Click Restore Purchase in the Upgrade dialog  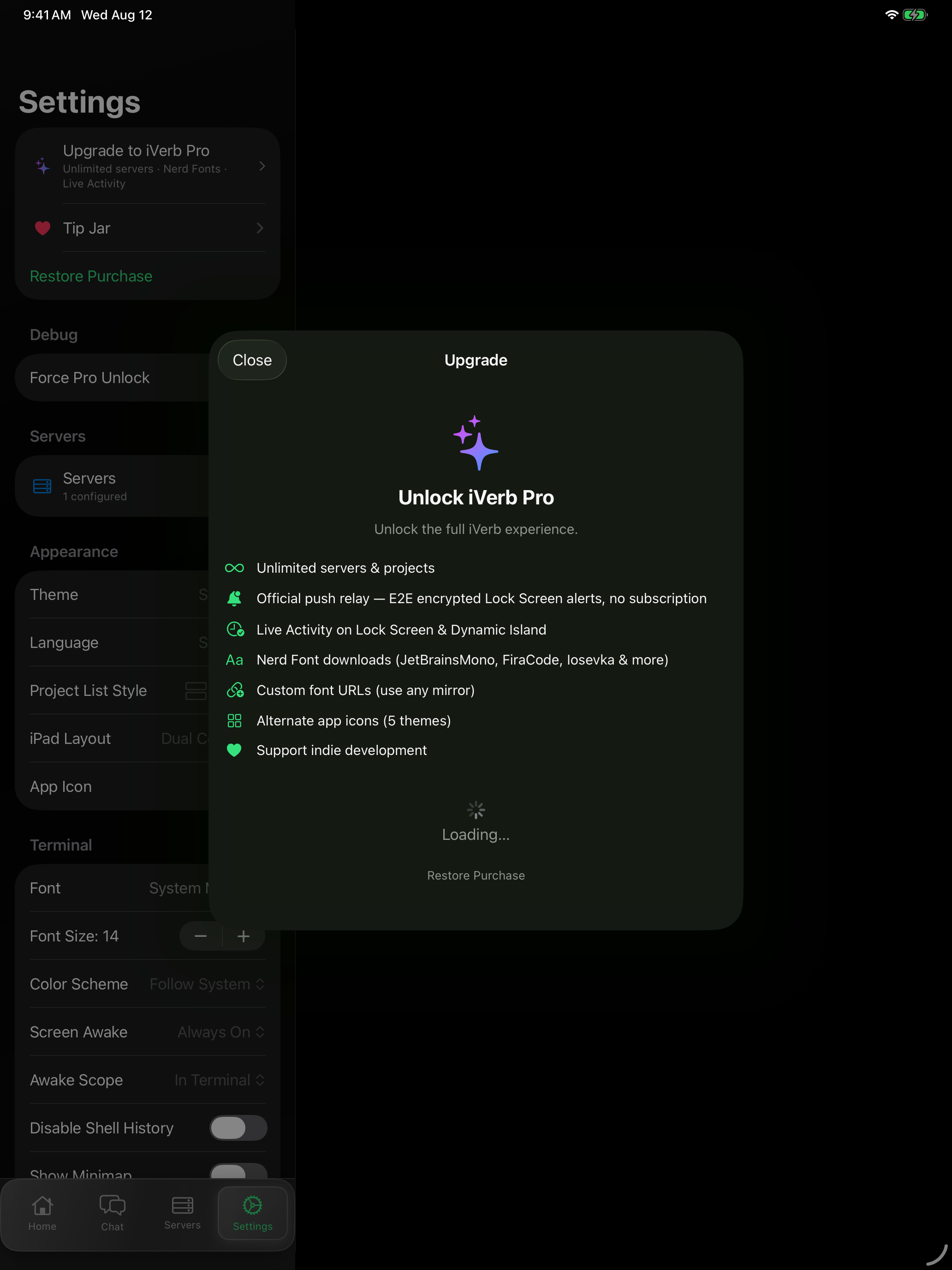point(476,875)
